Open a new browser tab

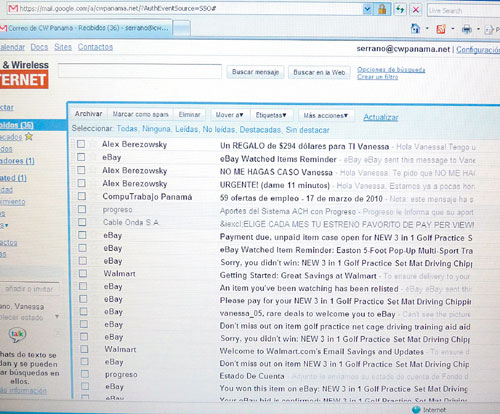point(182,28)
